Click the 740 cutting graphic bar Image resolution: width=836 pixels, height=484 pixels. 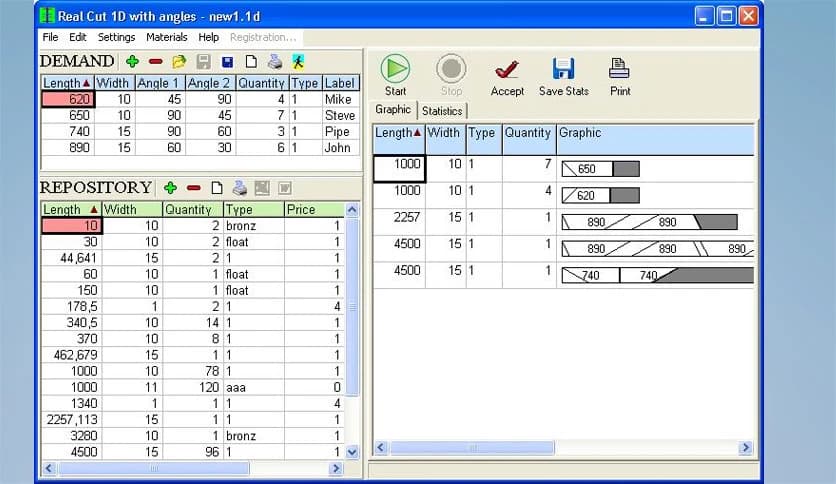point(657,275)
